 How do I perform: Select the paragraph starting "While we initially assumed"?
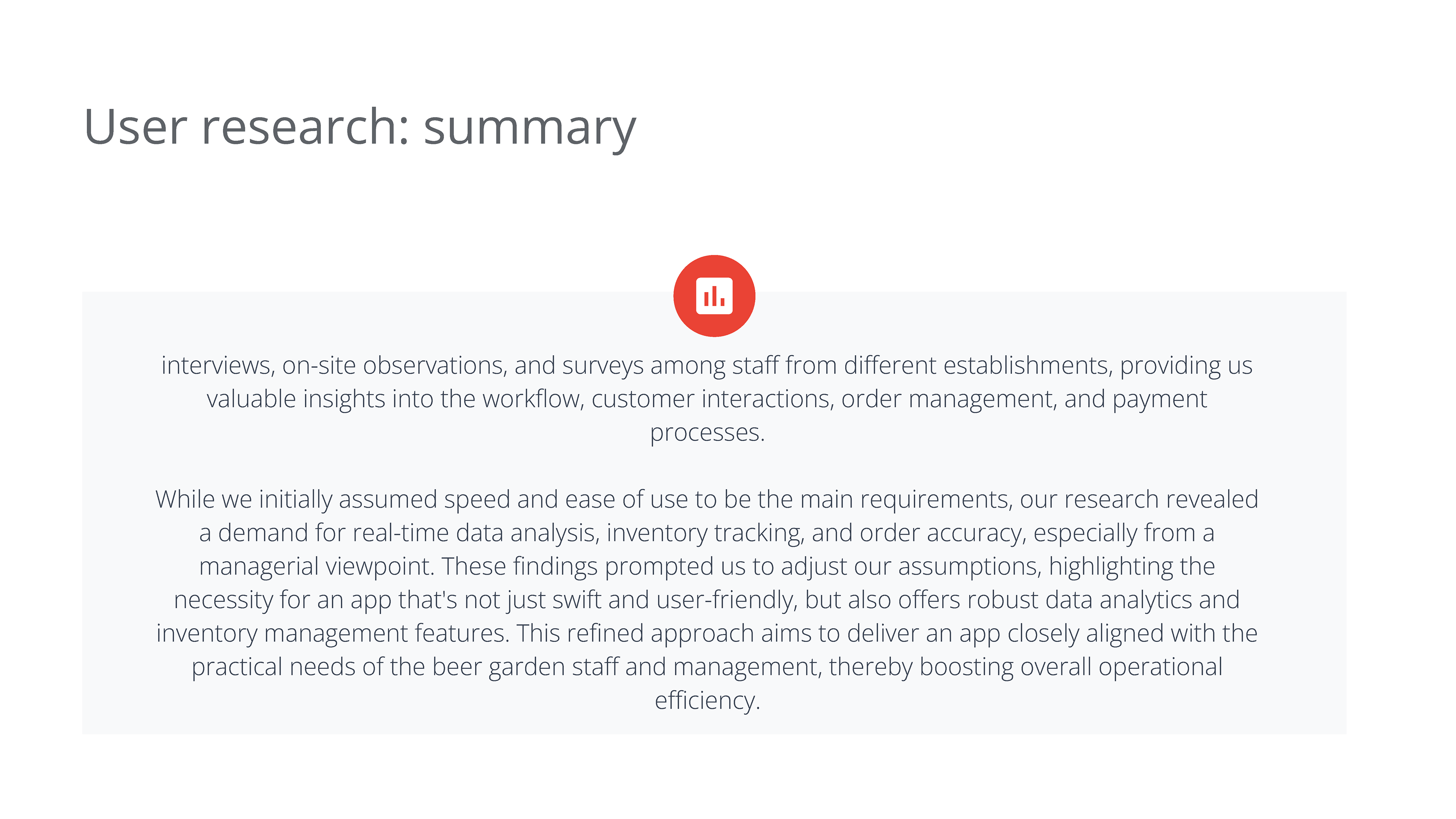pos(707,600)
